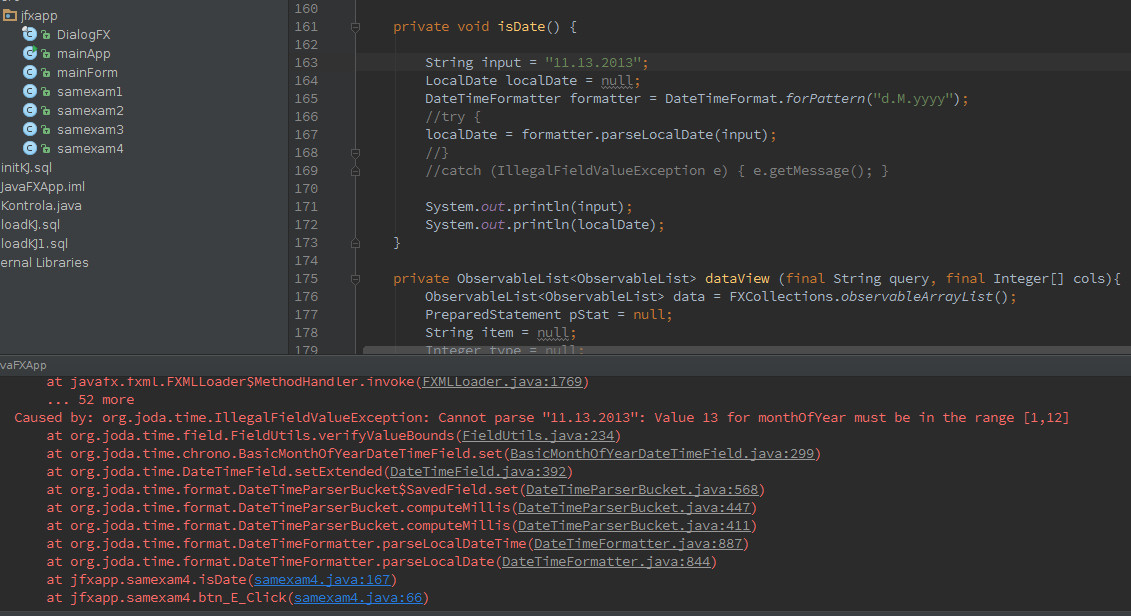Open the Kontrola.java file
Viewport: 1131px width, 616px height.
click(x=41, y=206)
